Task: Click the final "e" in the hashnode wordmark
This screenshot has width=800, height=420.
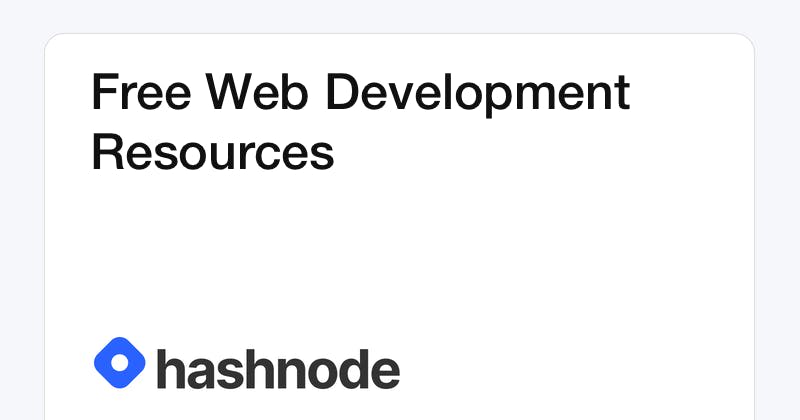Action: click(x=385, y=372)
